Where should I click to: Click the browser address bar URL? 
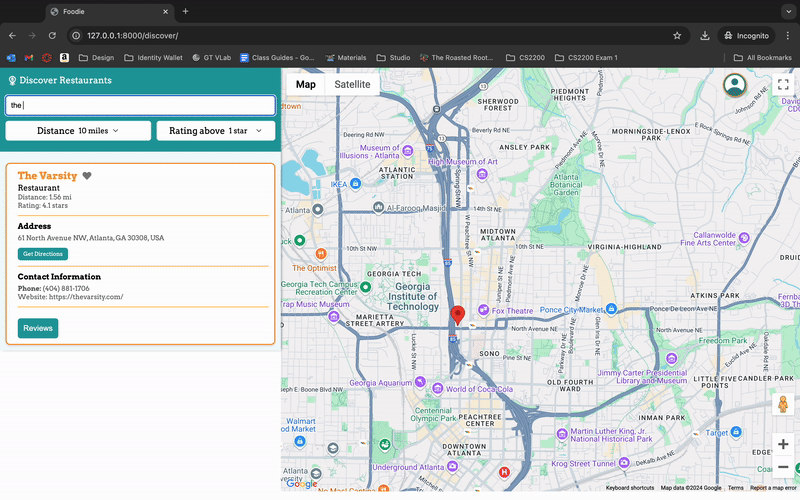pyautogui.click(x=133, y=36)
